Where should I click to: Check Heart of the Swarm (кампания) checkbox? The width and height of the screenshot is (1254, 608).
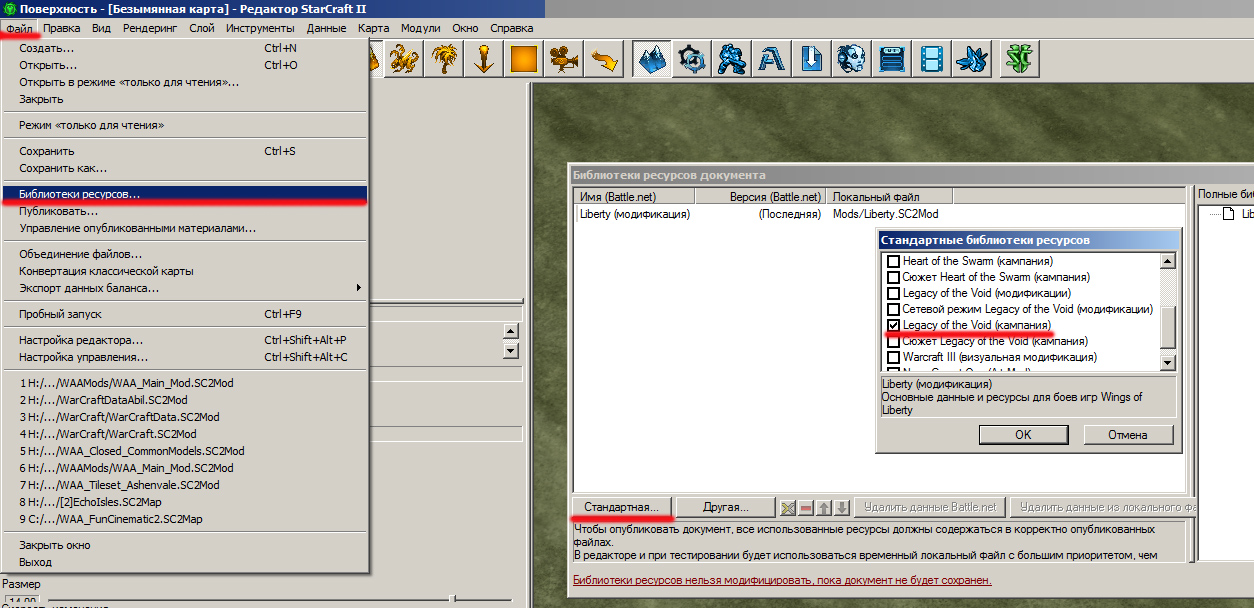894,261
